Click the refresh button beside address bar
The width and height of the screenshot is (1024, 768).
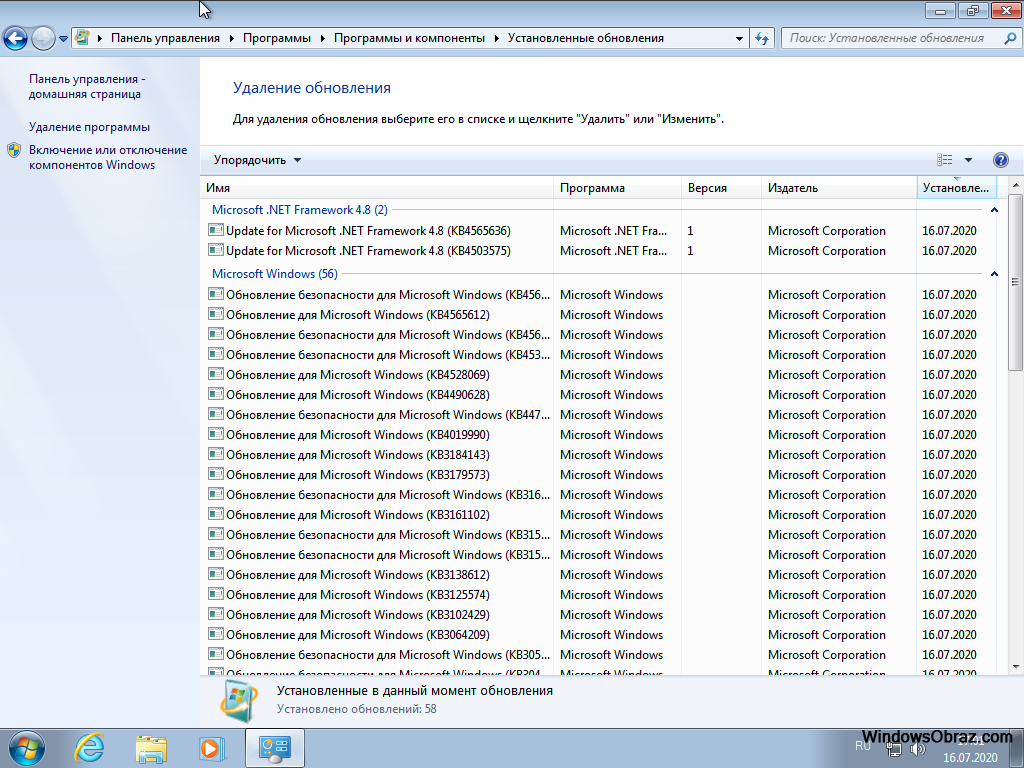point(762,38)
